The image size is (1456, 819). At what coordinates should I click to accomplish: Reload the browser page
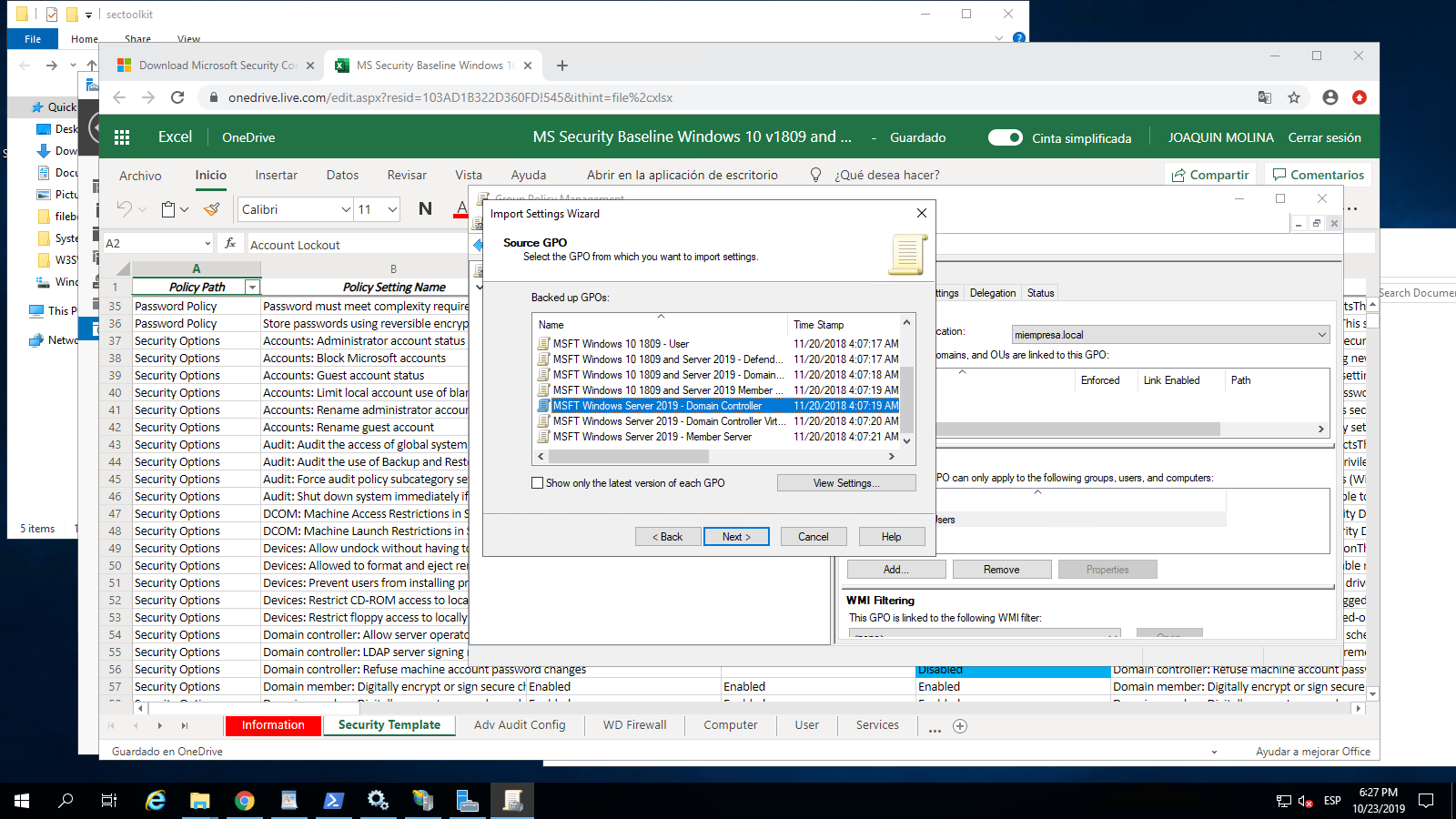(177, 97)
